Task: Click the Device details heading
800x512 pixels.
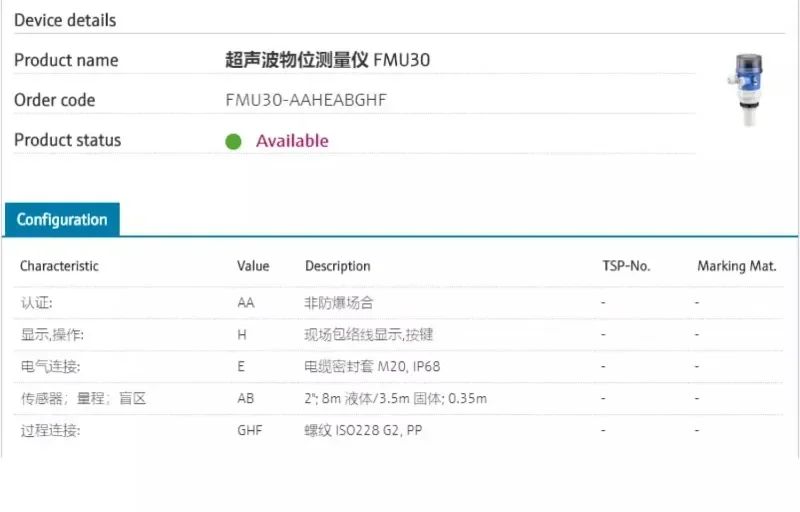Action: 65,20
